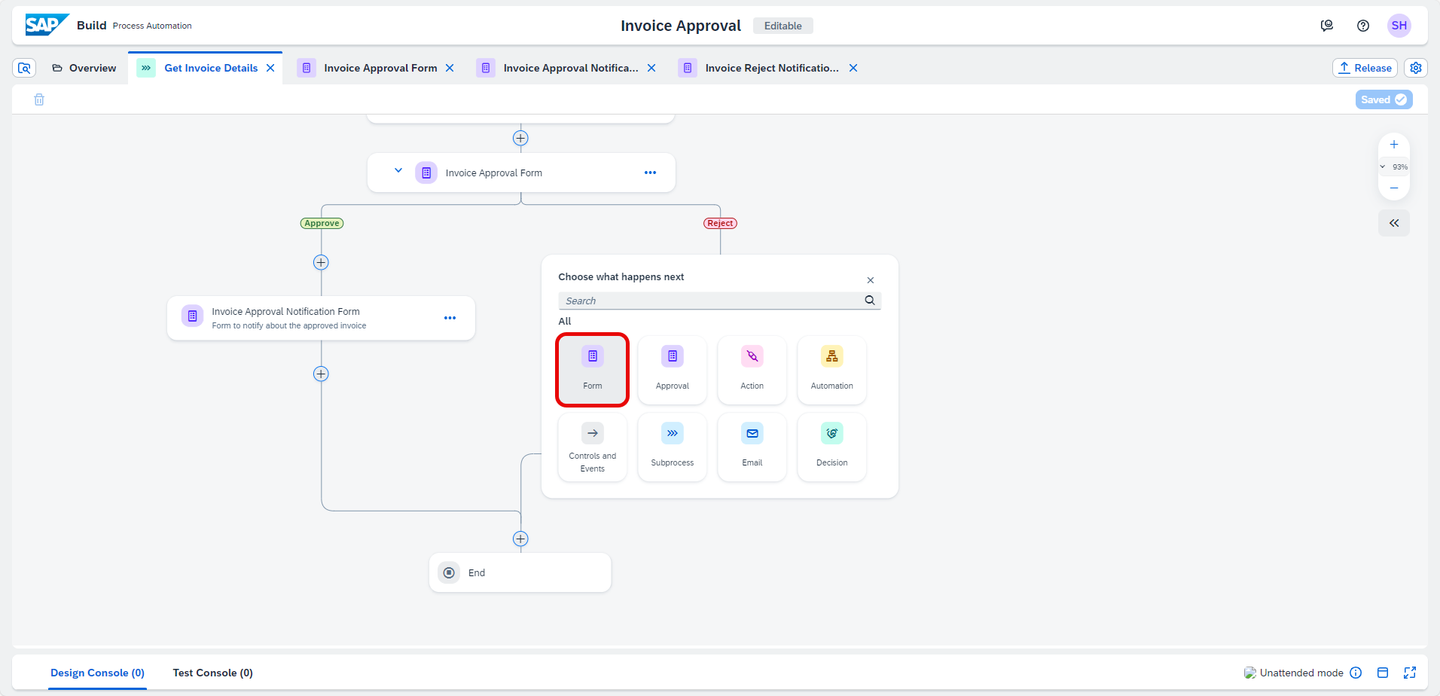
Task: Close the Invoice Reject Notificatio... tab
Action: [853, 68]
